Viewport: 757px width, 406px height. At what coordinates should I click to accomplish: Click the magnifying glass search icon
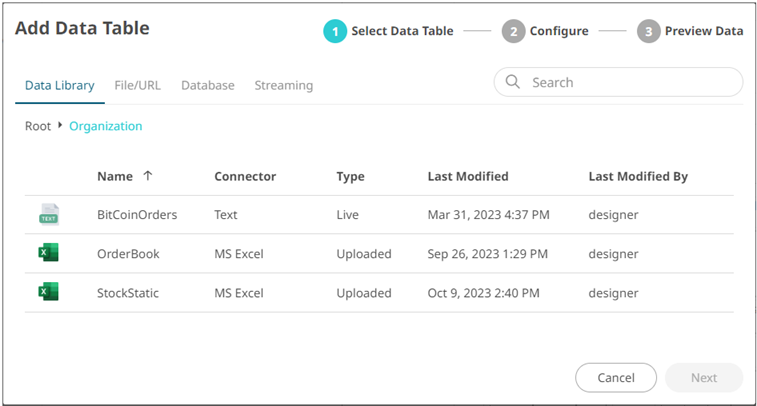(x=513, y=83)
